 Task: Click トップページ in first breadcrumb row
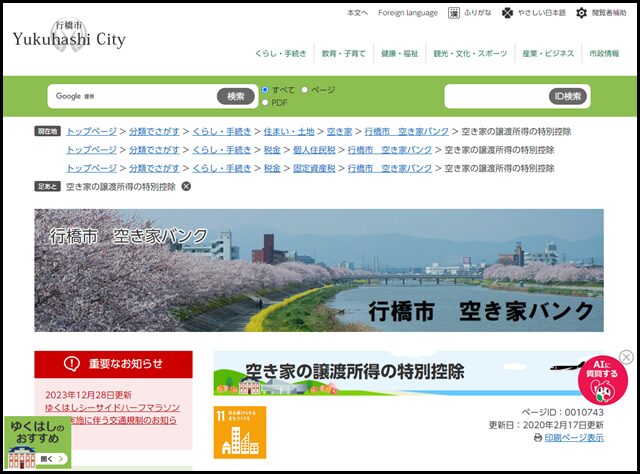[91, 131]
